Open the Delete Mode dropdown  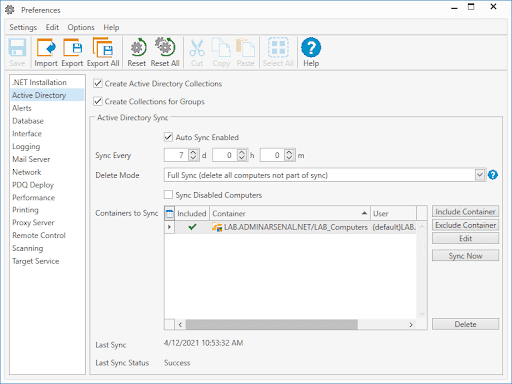click(480, 175)
